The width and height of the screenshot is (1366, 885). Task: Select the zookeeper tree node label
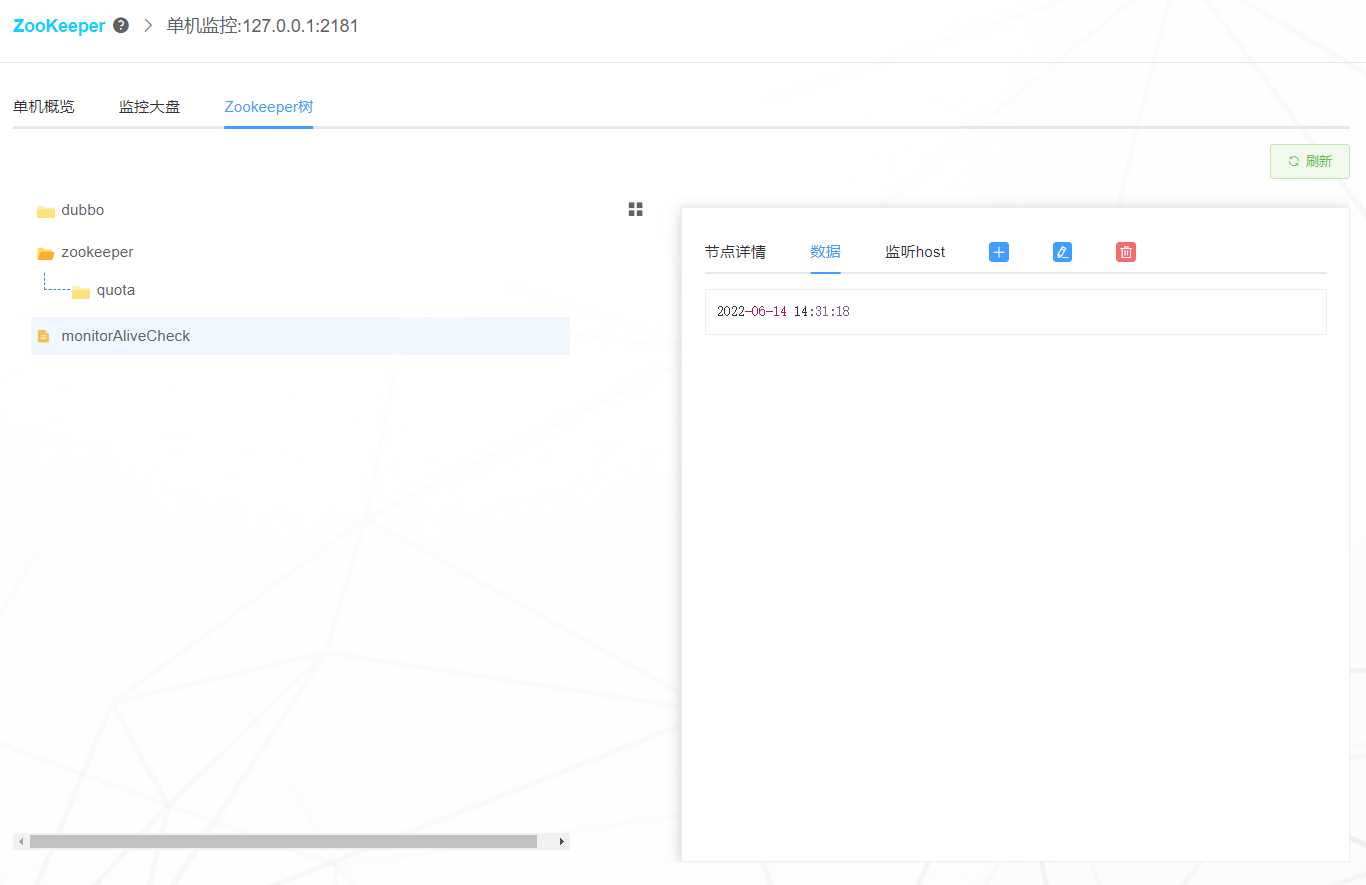tap(97, 252)
